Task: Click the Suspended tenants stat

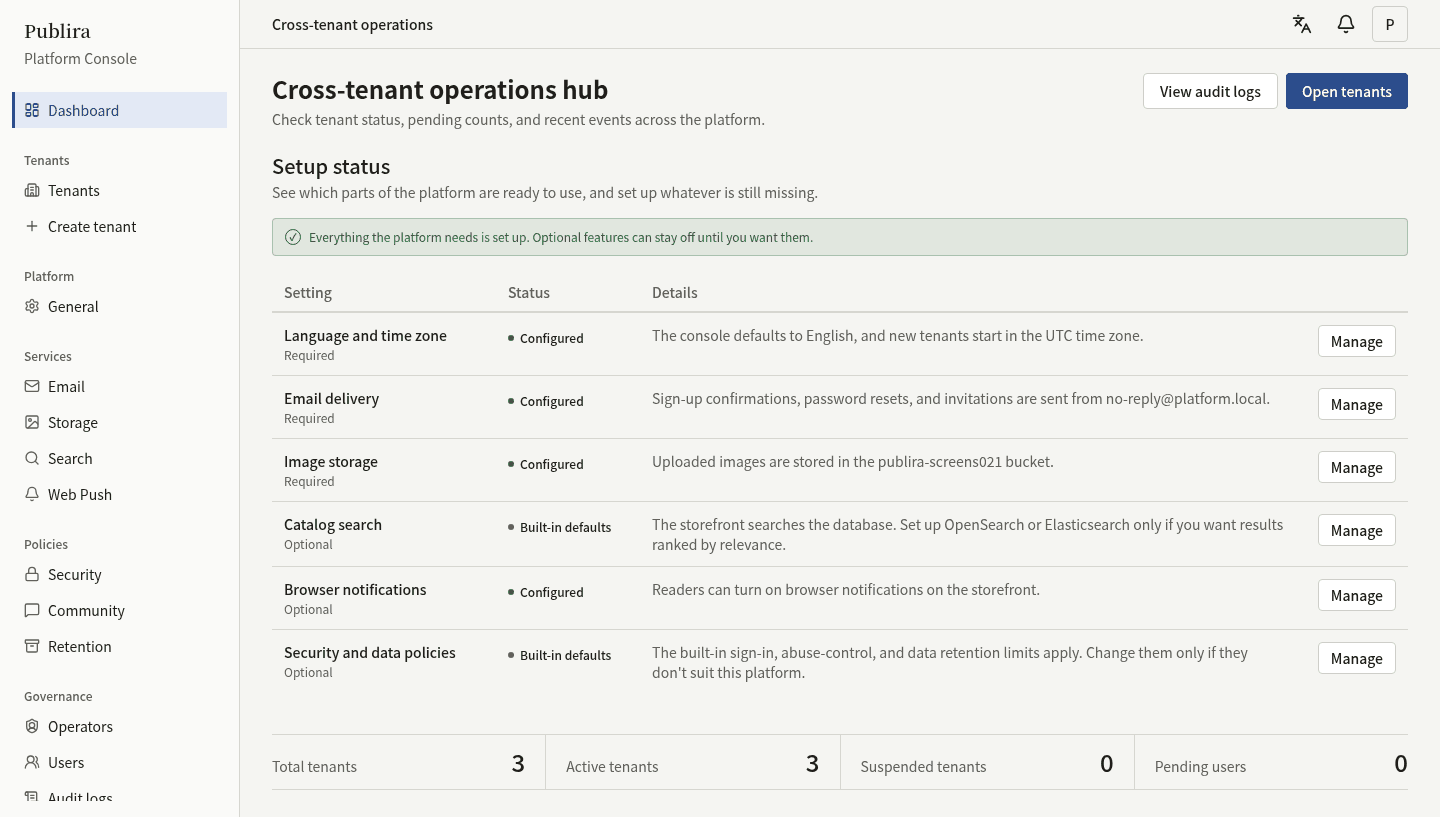Action: (987, 764)
